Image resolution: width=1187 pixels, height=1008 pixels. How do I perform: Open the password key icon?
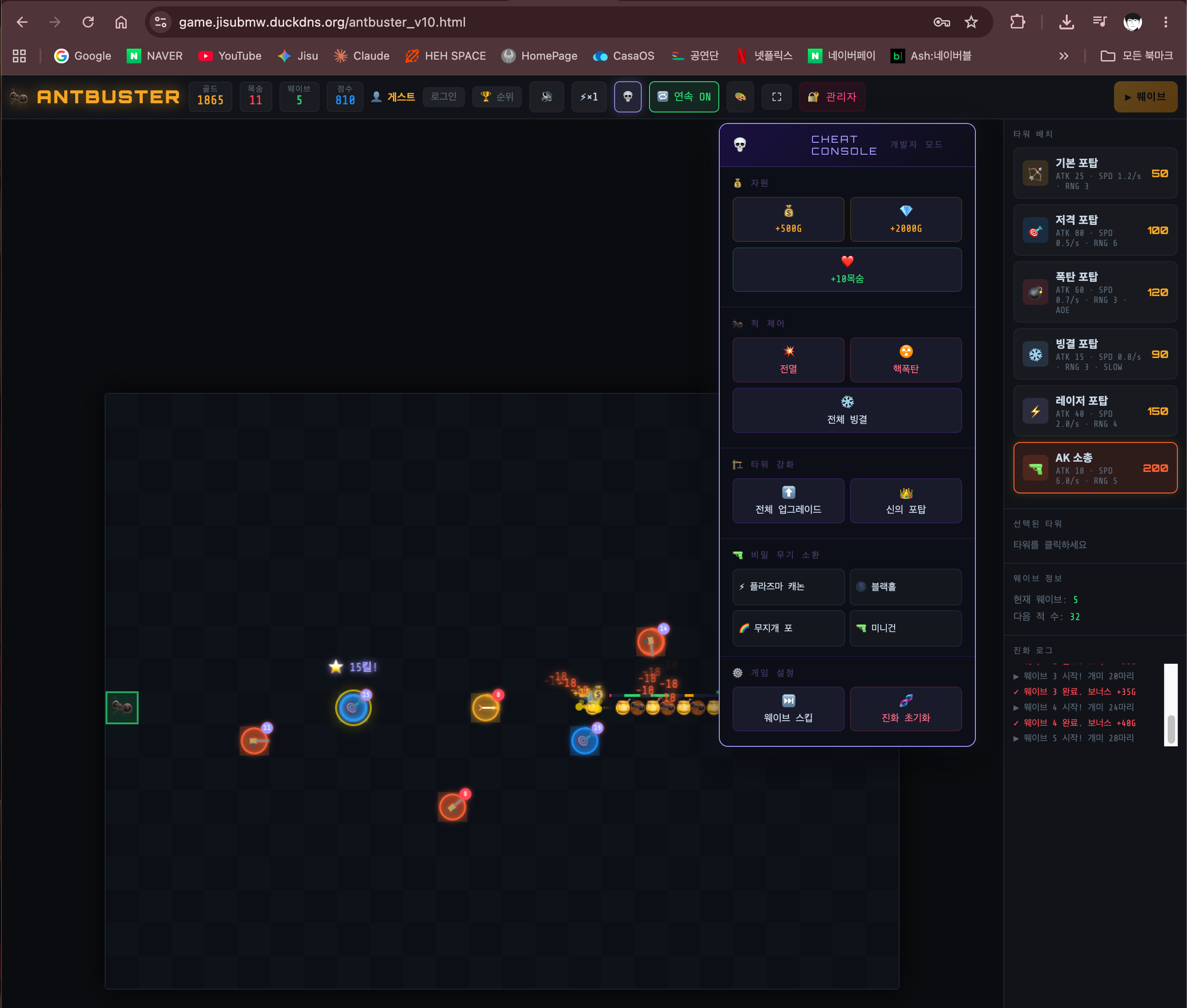[942, 22]
